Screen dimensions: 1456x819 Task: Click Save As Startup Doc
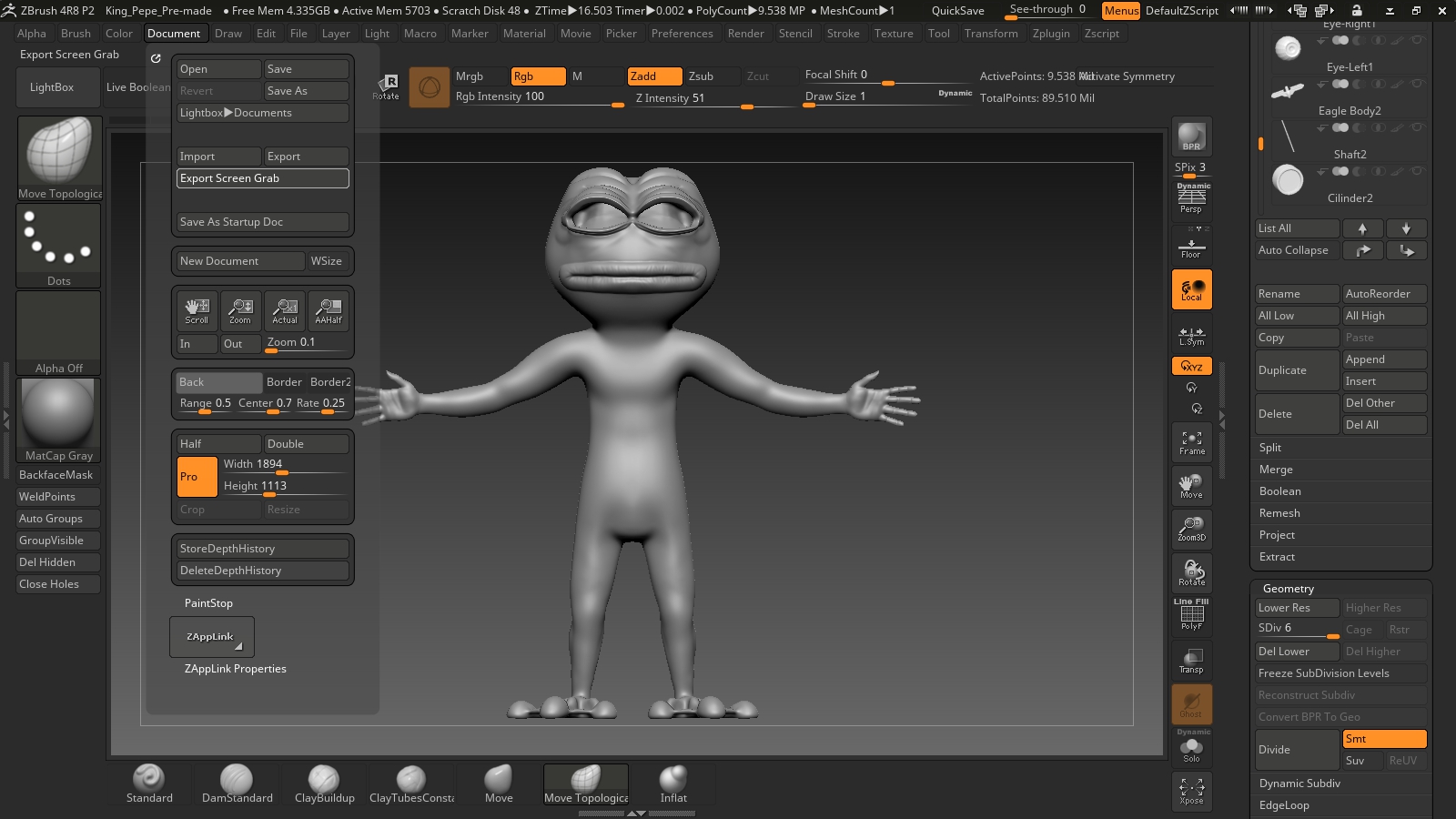(x=262, y=222)
